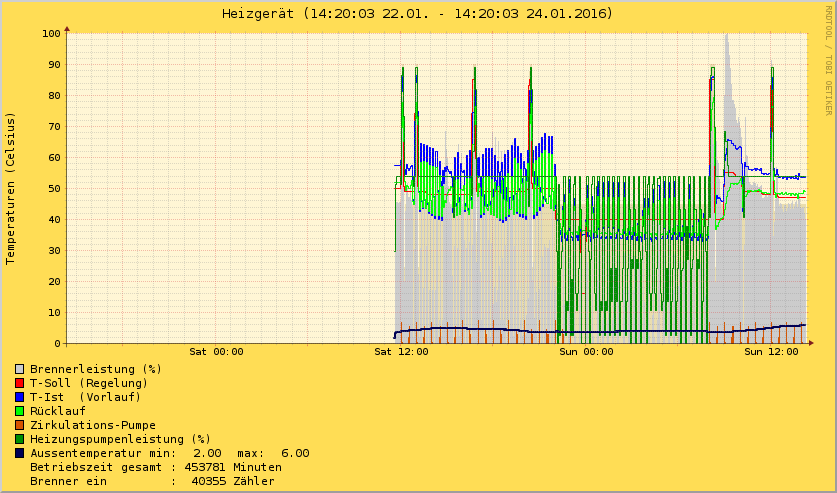Click the 'Sun 12:00' x-axis label
Image resolution: width=837 pixels, height=493 pixels.
pyautogui.click(x=771, y=352)
